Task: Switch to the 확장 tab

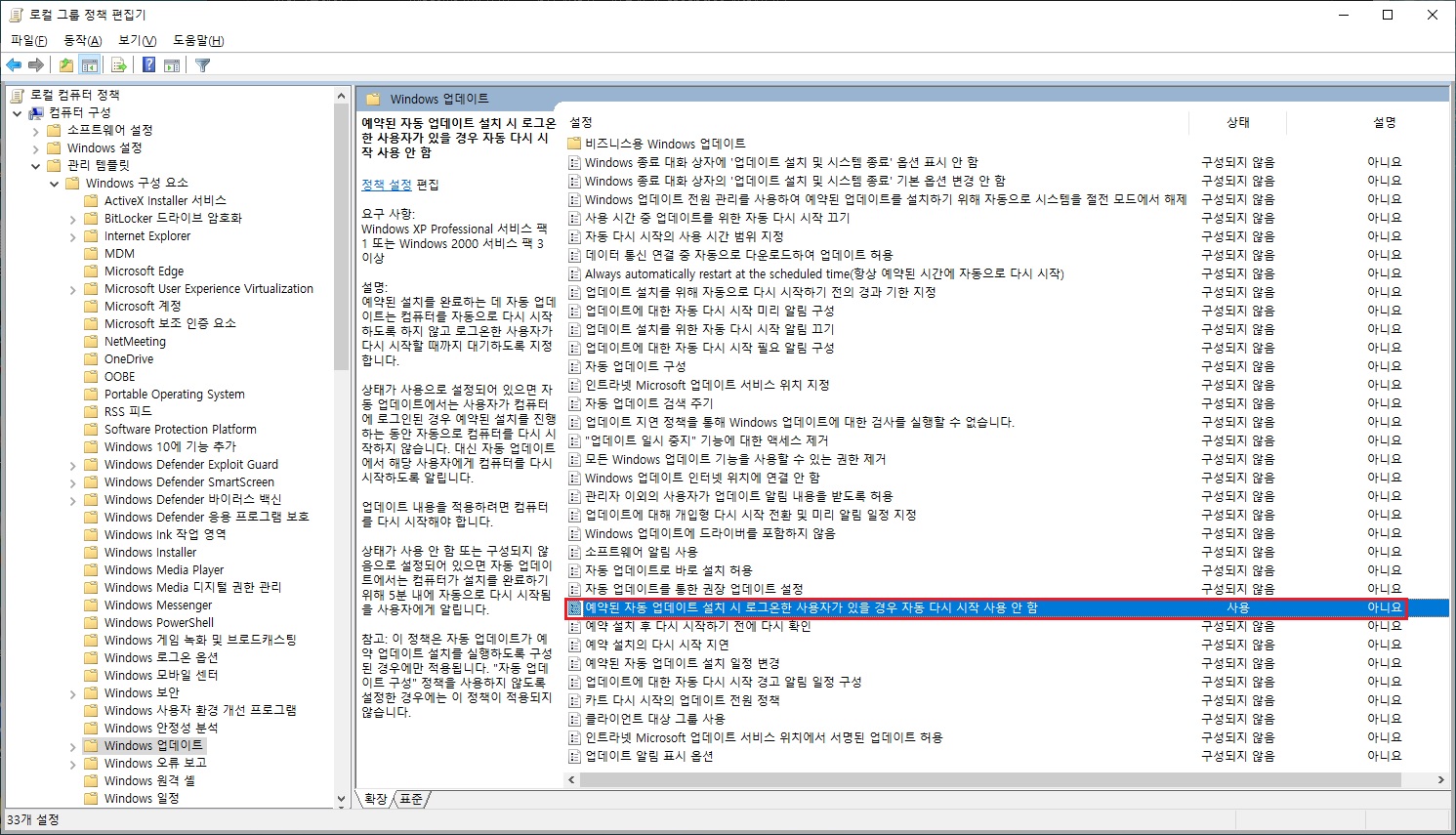Action: (376, 799)
